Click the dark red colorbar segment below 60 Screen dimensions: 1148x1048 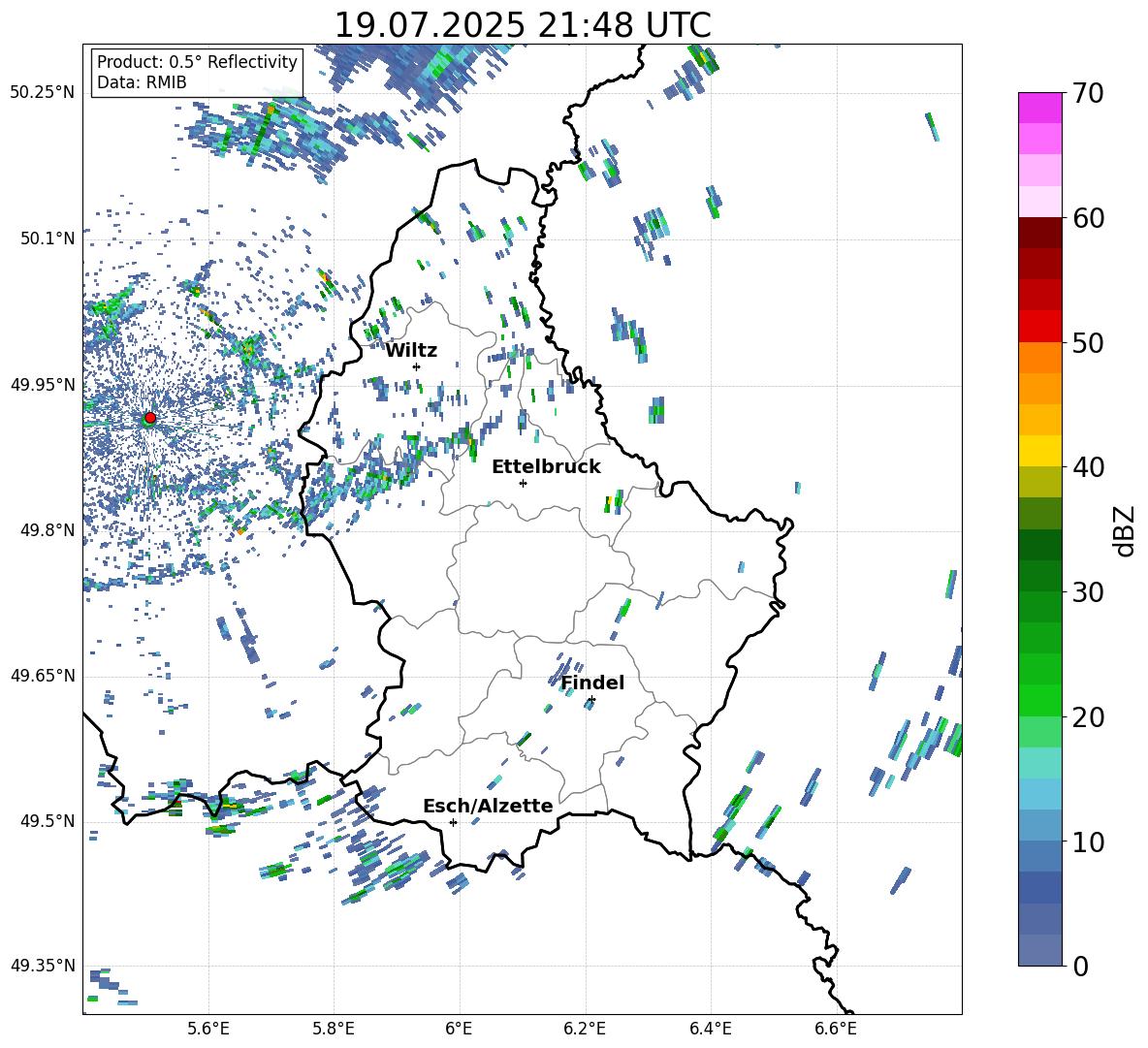tap(1039, 233)
